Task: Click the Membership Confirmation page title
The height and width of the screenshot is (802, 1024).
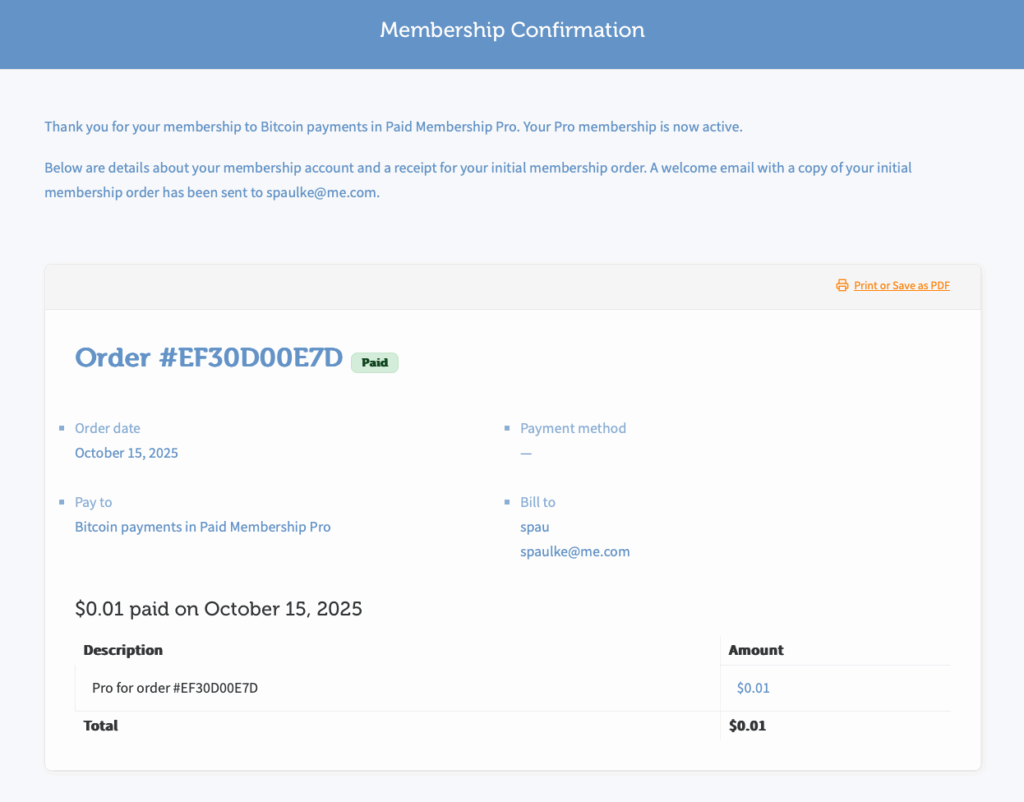Action: [x=512, y=30]
